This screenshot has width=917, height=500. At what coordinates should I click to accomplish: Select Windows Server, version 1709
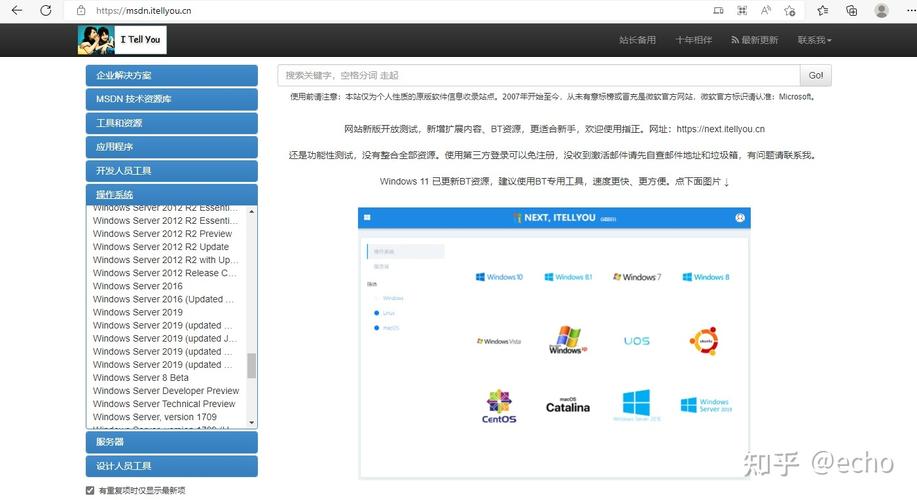154,417
